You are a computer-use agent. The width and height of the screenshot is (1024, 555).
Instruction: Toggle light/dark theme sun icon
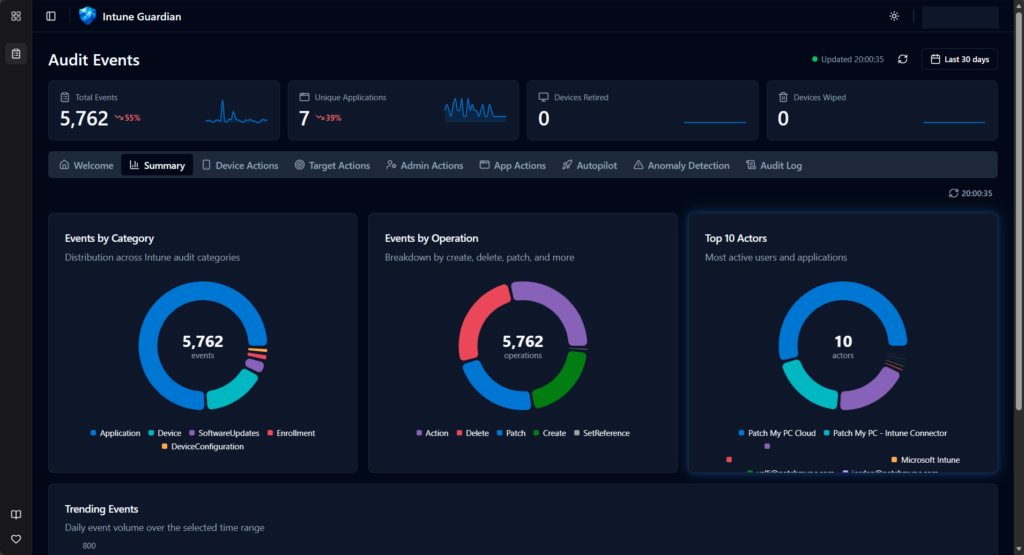click(894, 16)
